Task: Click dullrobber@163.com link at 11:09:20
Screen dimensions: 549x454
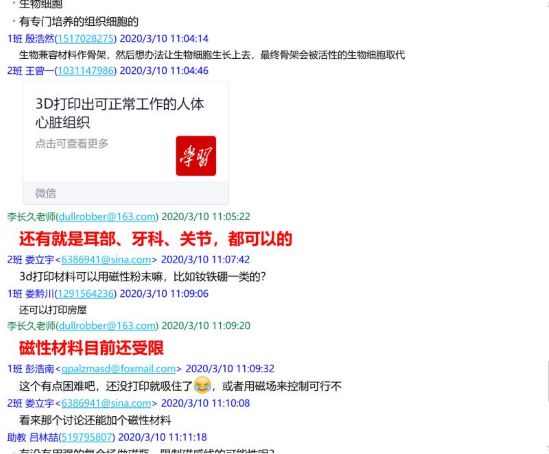Action: pos(107,326)
